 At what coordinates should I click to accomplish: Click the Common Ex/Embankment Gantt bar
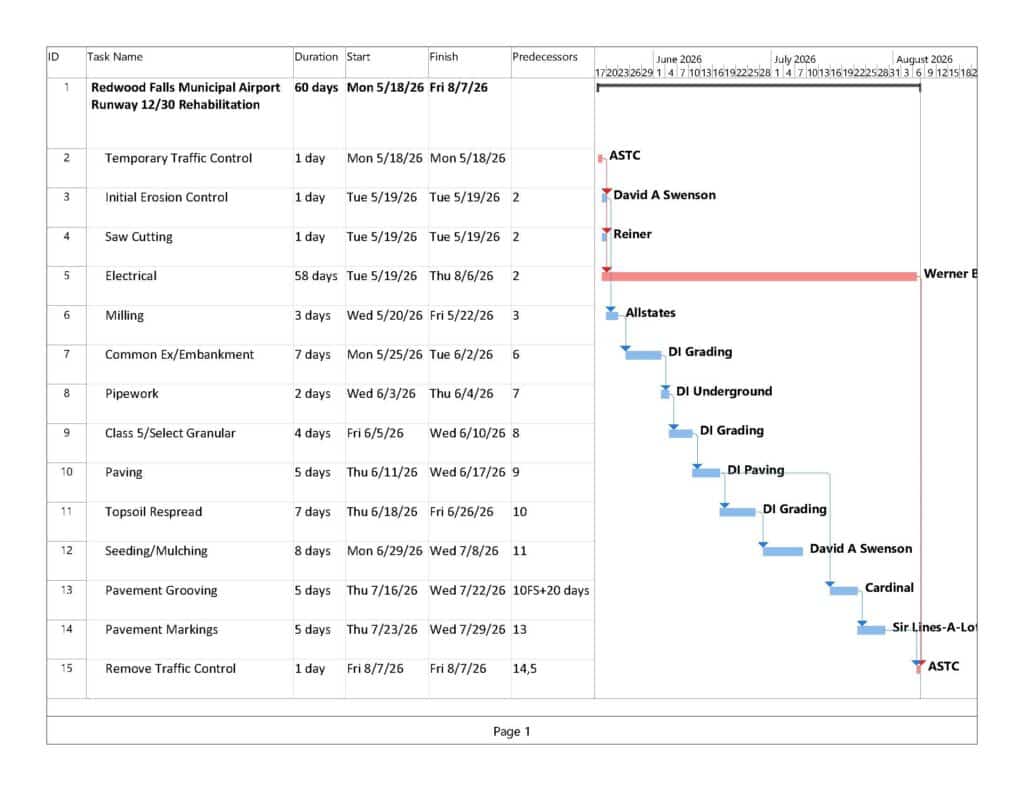(x=643, y=355)
